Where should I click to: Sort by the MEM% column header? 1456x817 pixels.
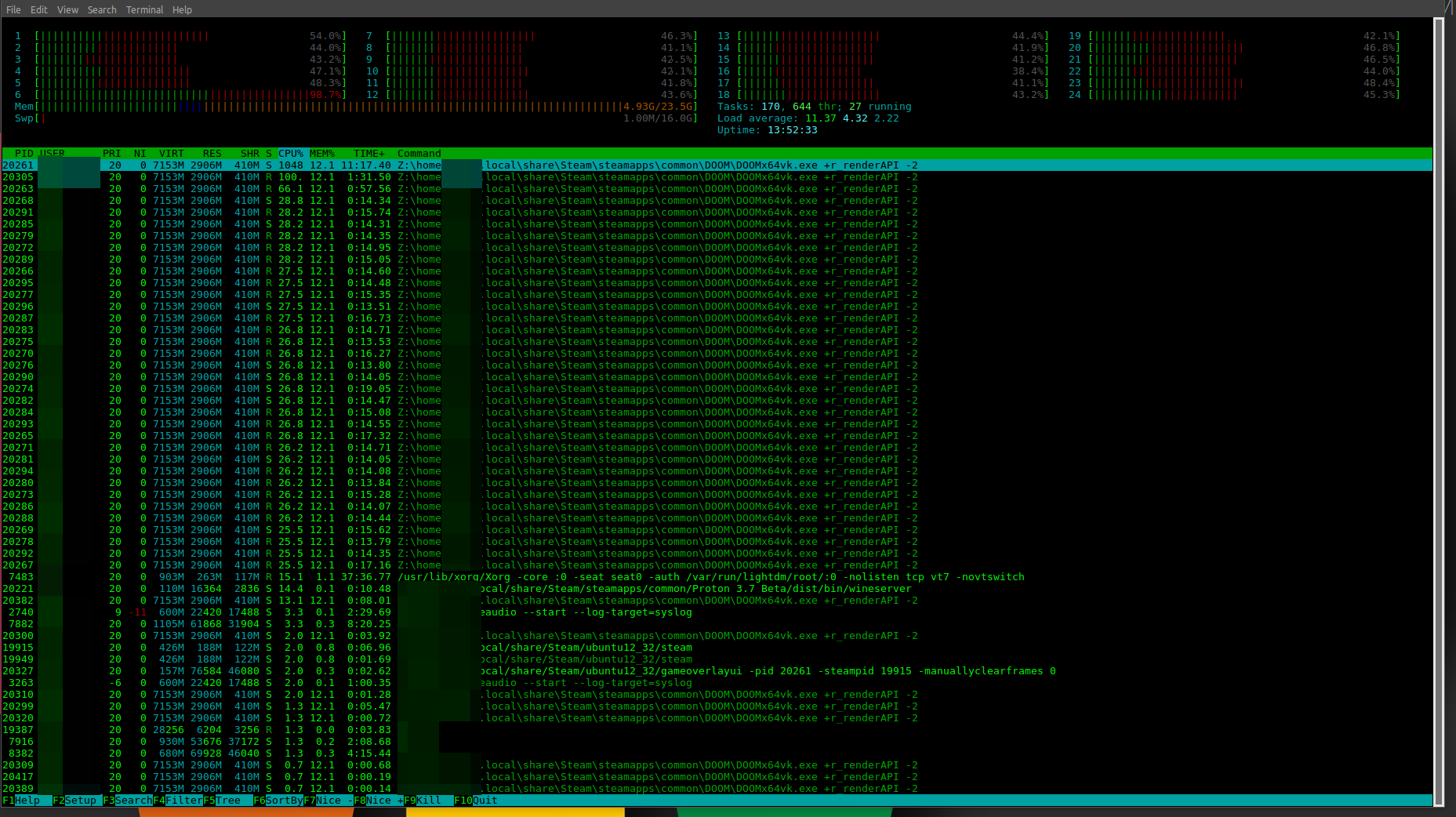321,154
